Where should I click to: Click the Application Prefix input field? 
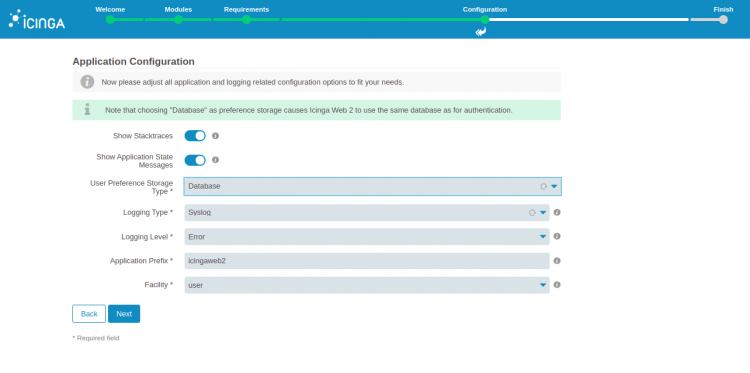(367, 261)
